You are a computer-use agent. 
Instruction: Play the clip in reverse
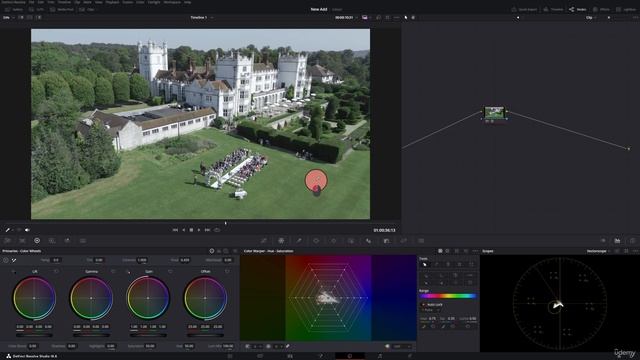coord(183,230)
